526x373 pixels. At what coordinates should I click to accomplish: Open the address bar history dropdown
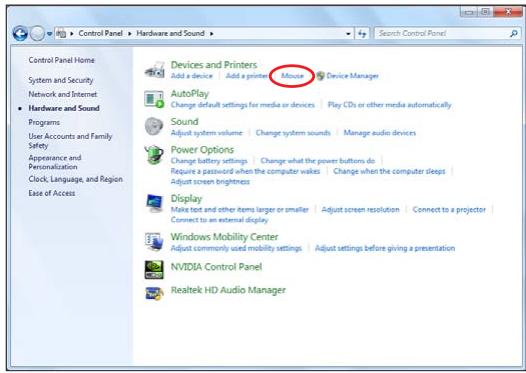348,34
